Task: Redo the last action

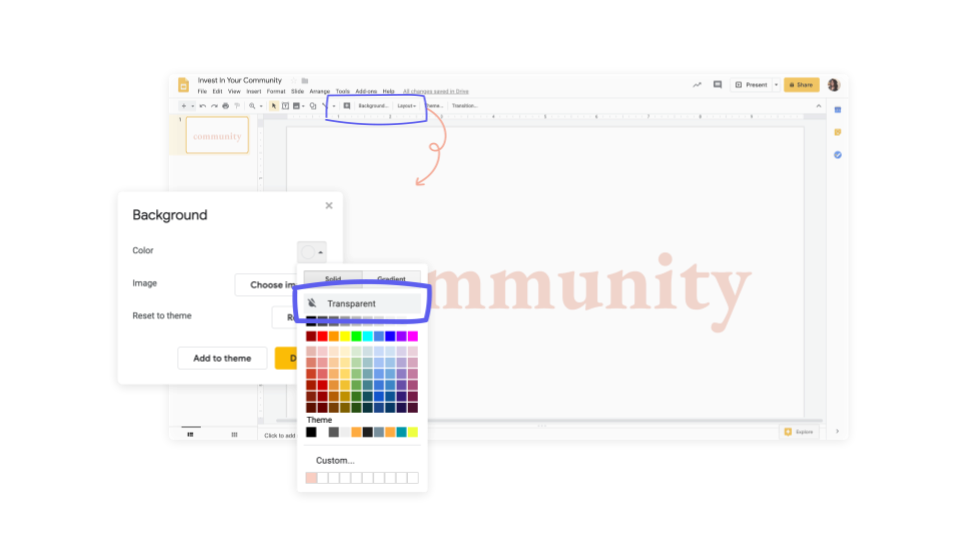Action: coord(214,106)
